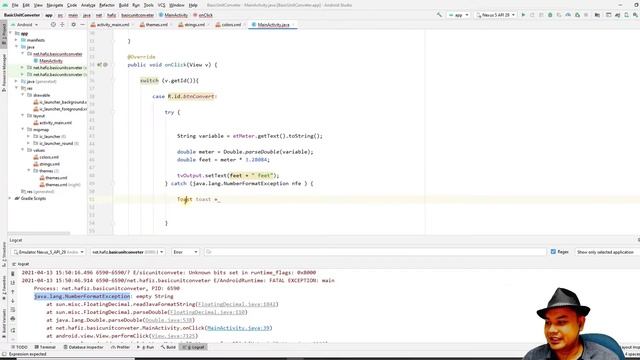Open the TODO tool window tab
Image resolution: width=640 pixels, height=360 pixels.
pos(19,347)
